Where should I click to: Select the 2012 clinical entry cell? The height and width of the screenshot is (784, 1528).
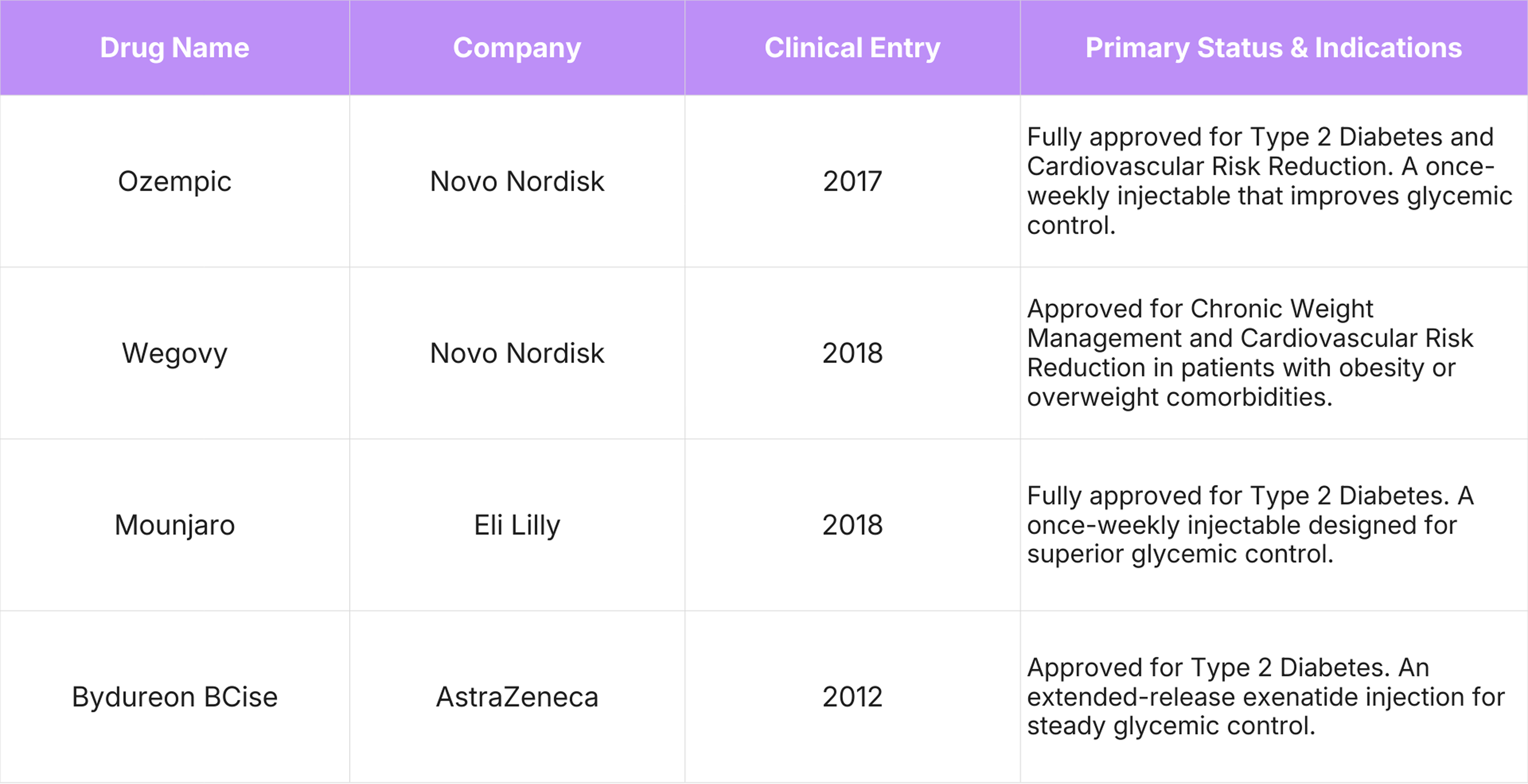click(852, 697)
